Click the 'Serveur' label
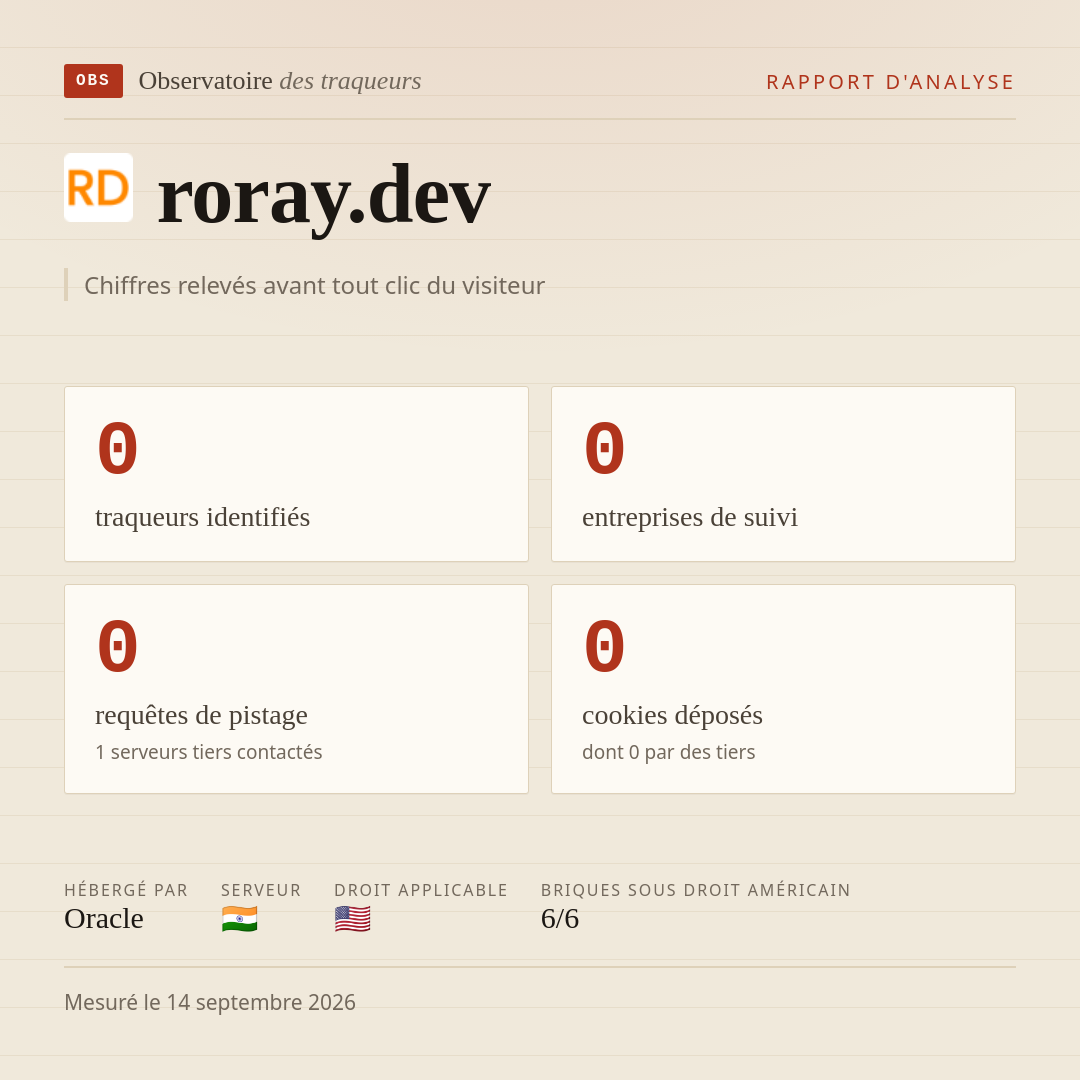 point(261,890)
